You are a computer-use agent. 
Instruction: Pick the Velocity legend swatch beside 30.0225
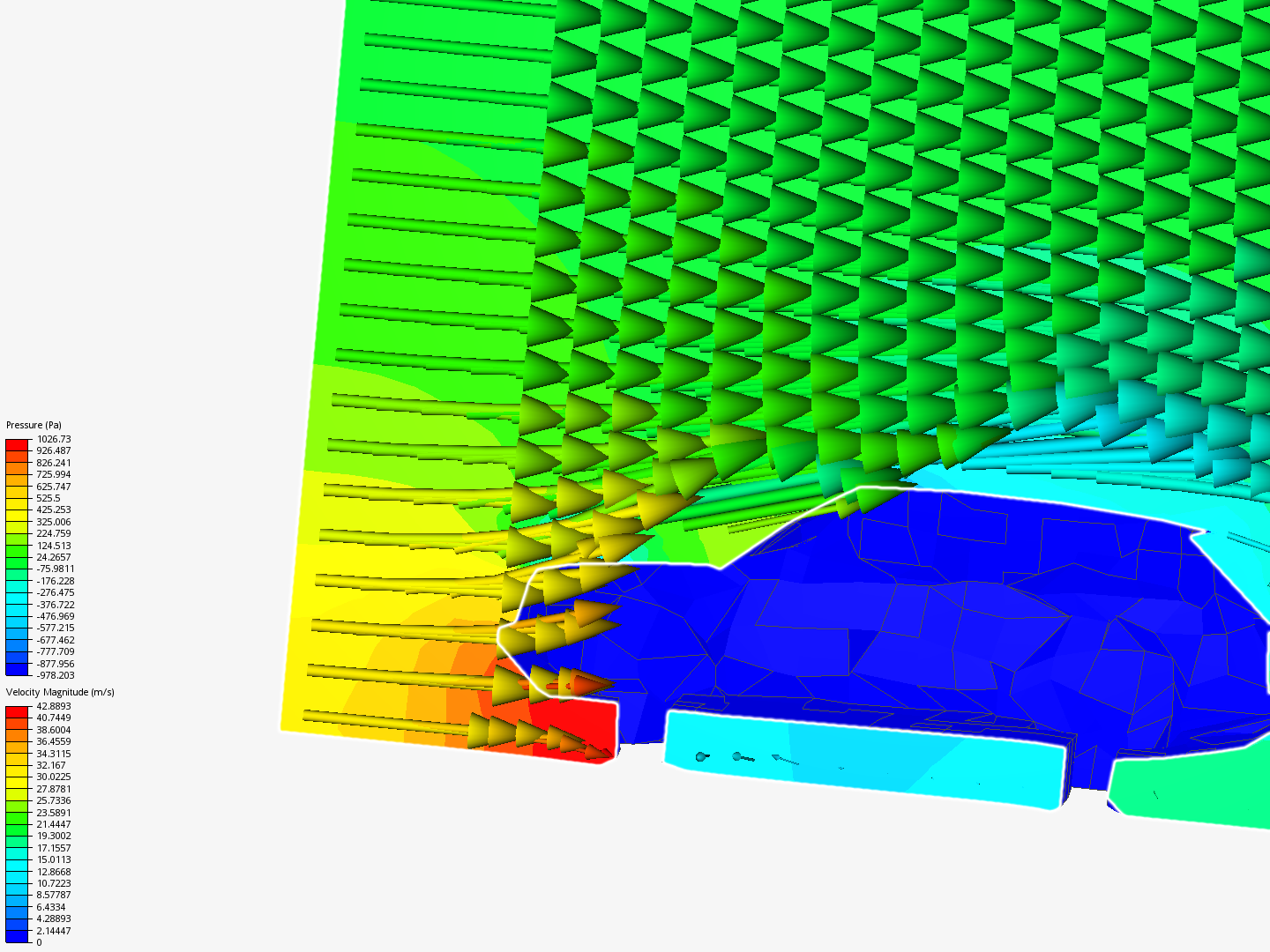(17, 783)
